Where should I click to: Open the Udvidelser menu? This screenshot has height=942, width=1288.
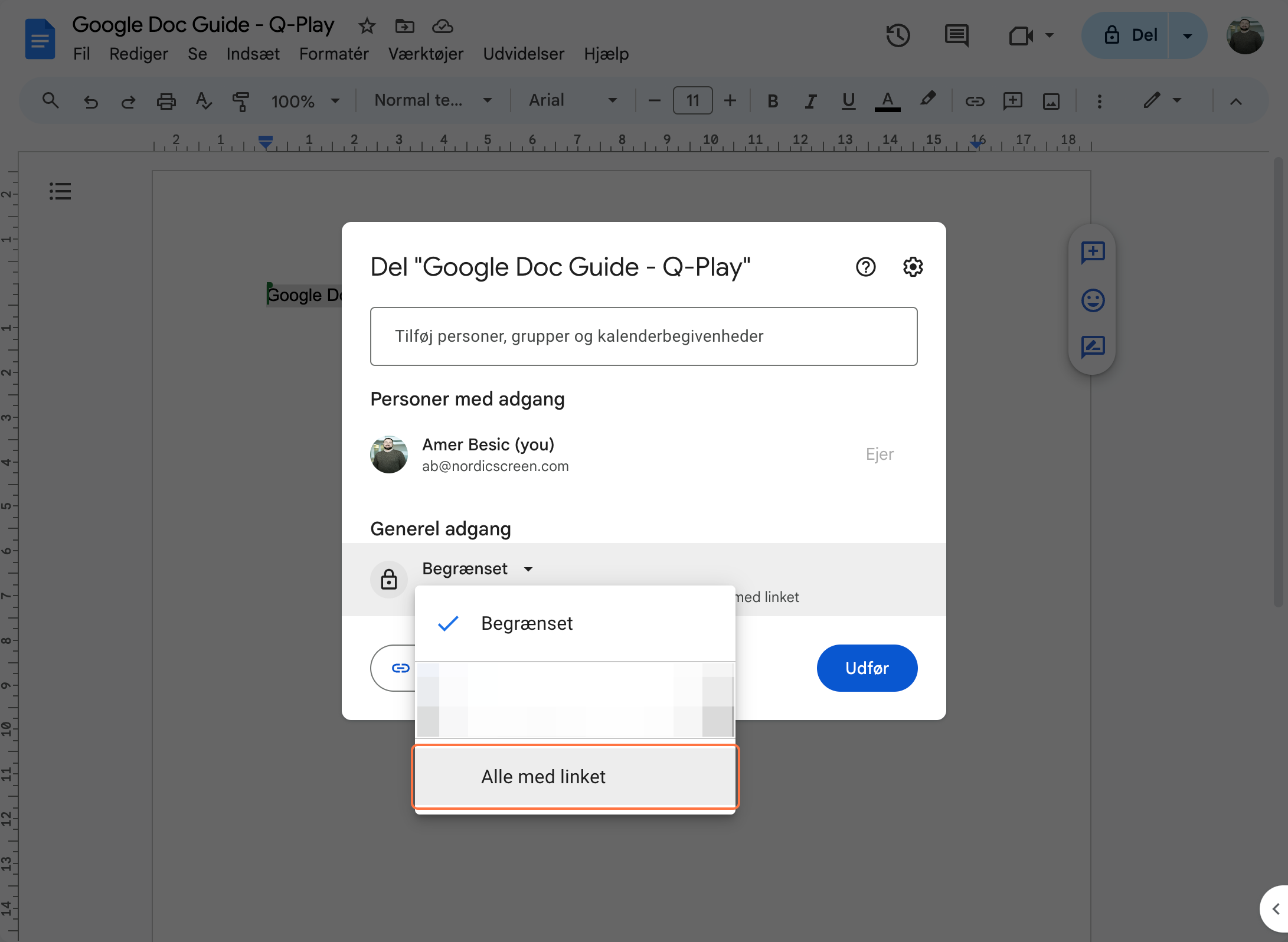(524, 54)
